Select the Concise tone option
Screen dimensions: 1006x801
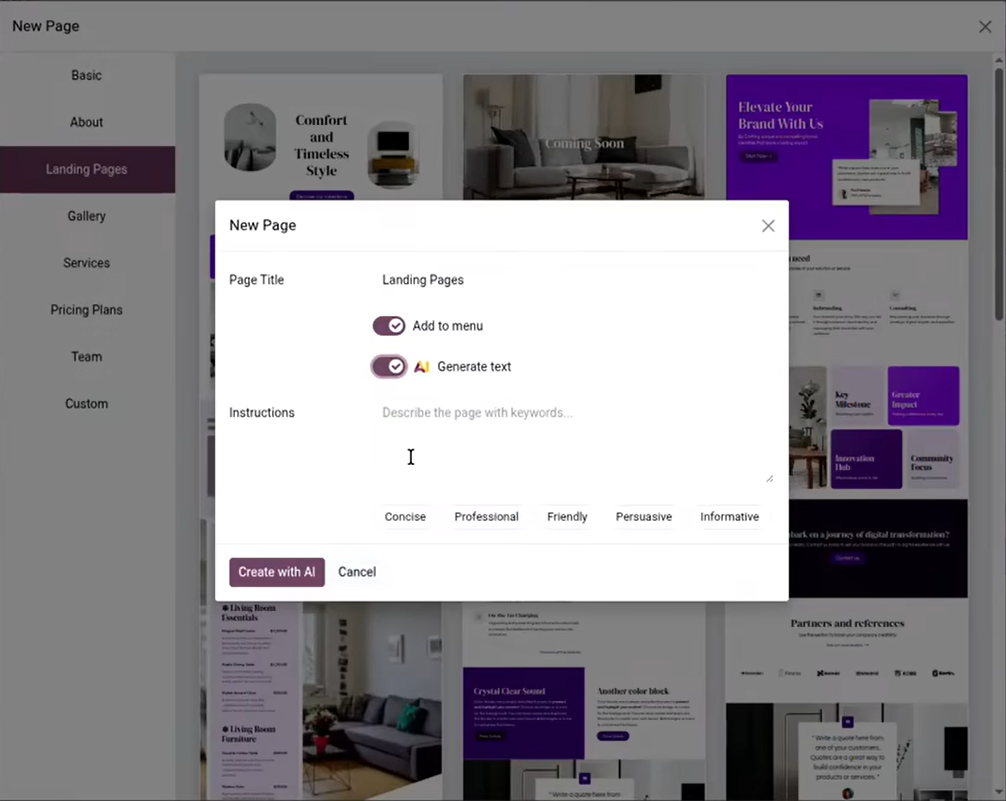tap(405, 516)
